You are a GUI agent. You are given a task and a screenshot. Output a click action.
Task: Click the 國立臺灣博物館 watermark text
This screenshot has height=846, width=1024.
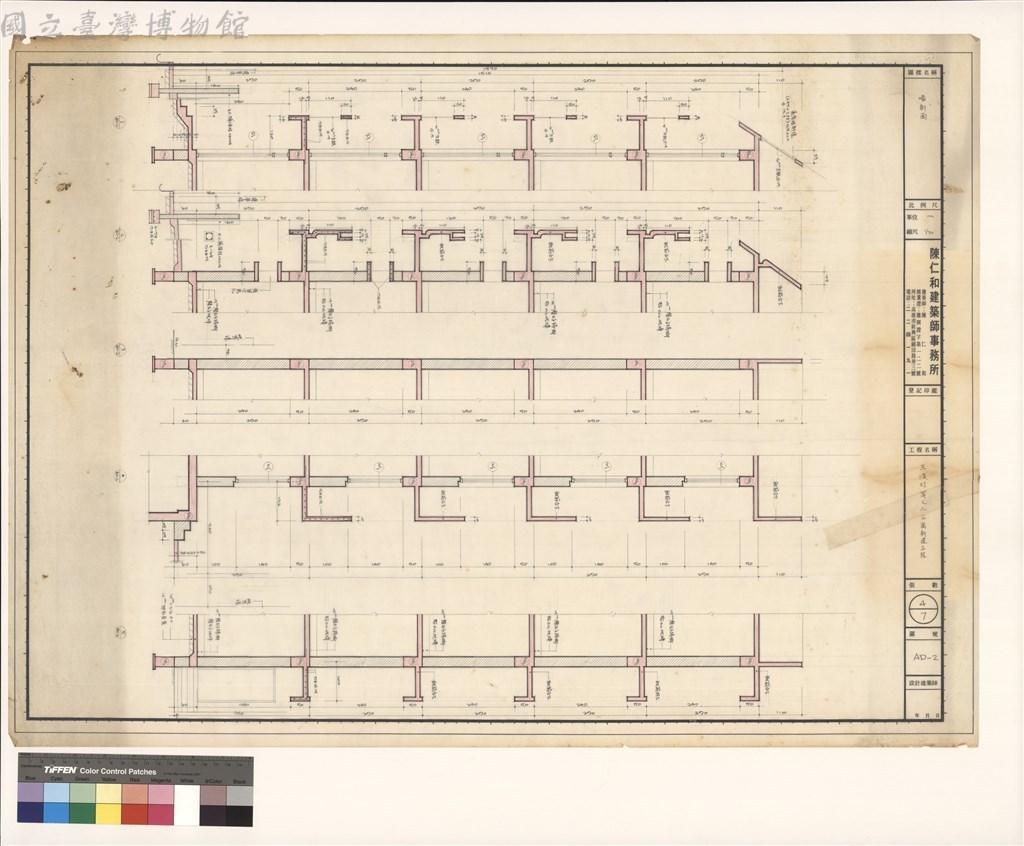(124, 24)
